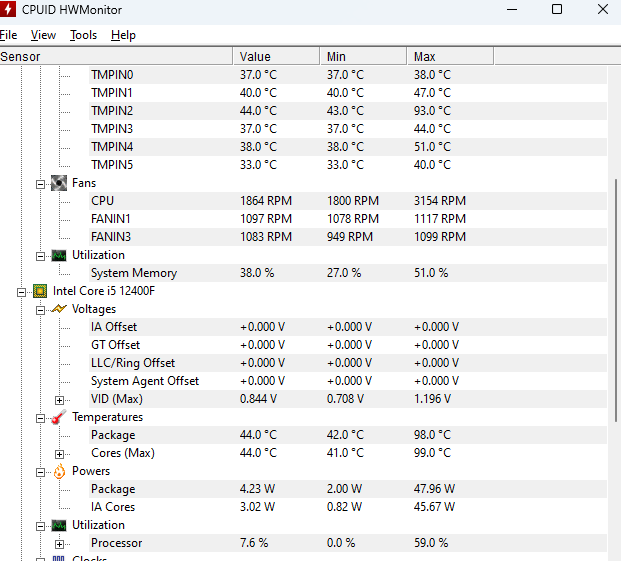Click the Powers group label
This screenshot has width=621, height=561.
(x=91, y=471)
